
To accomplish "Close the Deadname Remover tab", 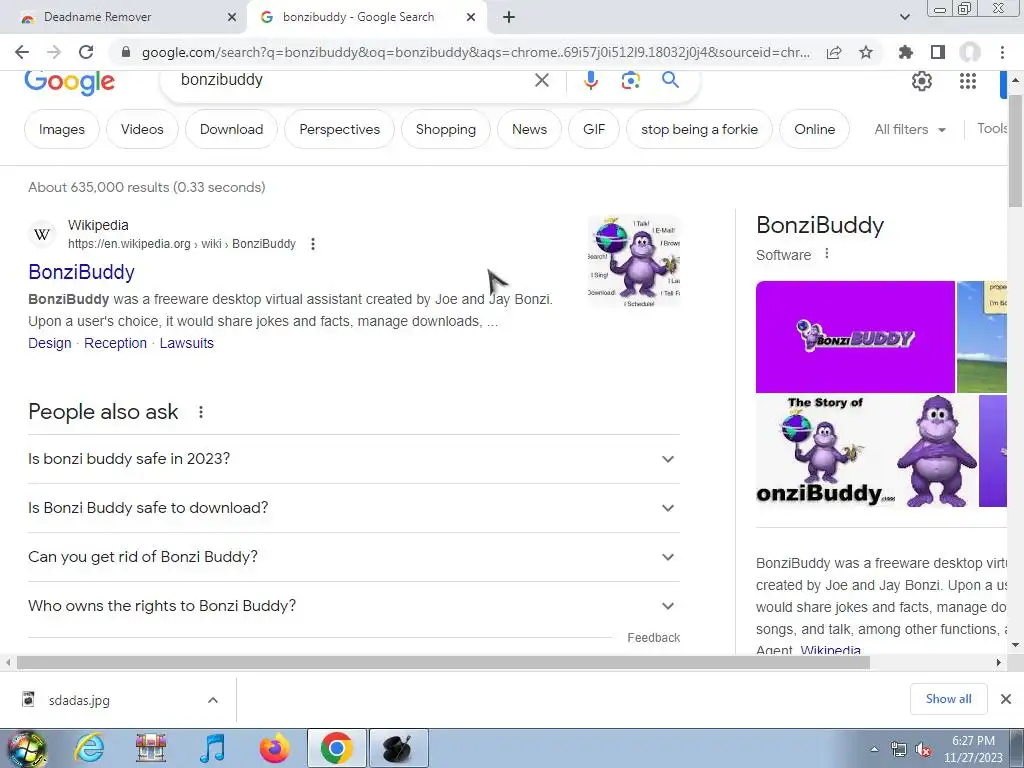I will tap(232, 17).
